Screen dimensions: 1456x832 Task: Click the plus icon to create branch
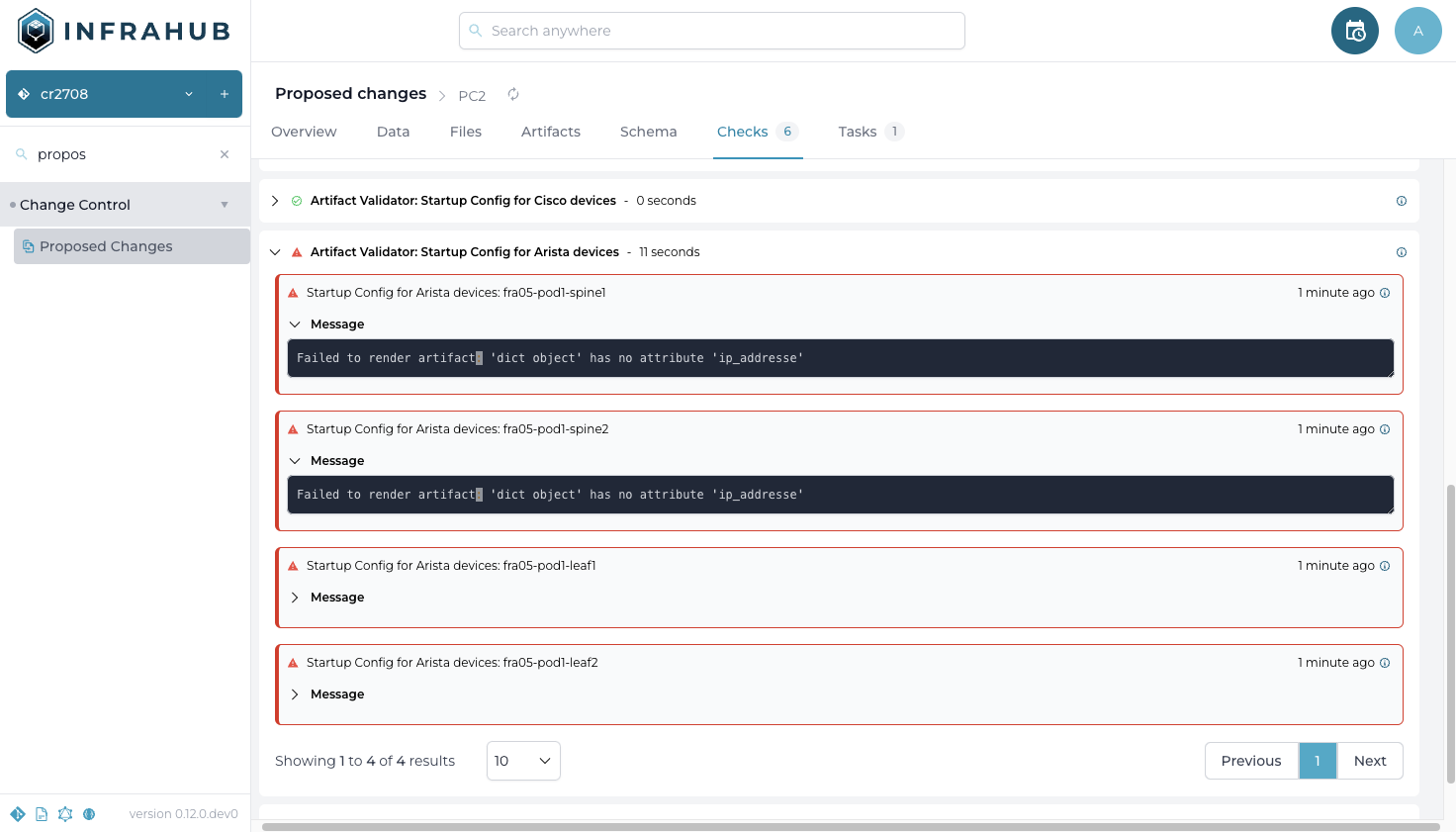(225, 94)
